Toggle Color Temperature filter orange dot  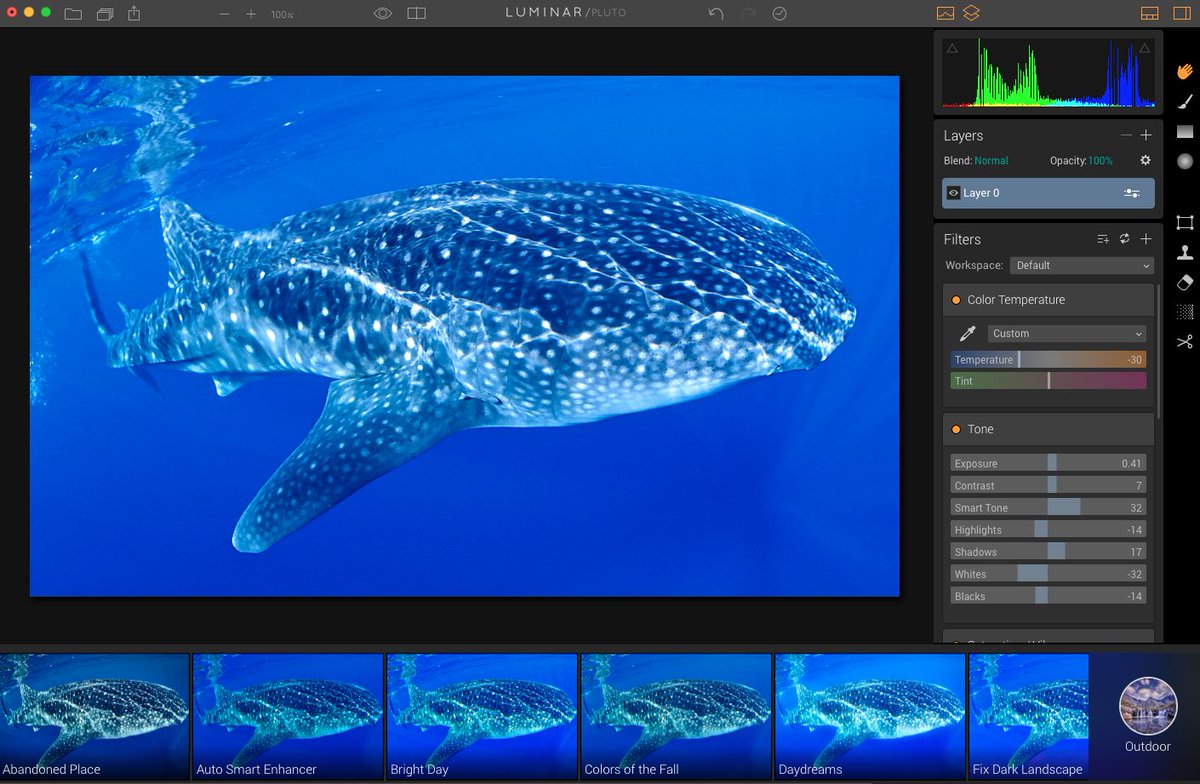point(956,300)
